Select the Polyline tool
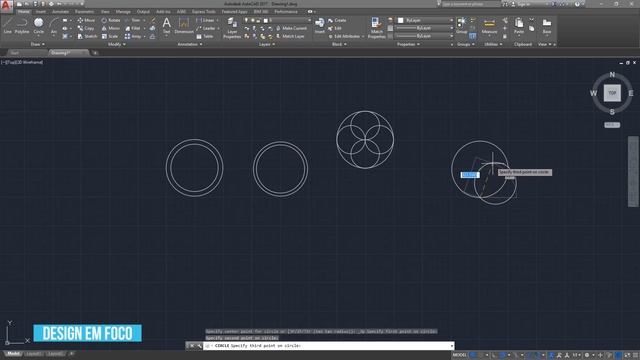 pos(22,26)
